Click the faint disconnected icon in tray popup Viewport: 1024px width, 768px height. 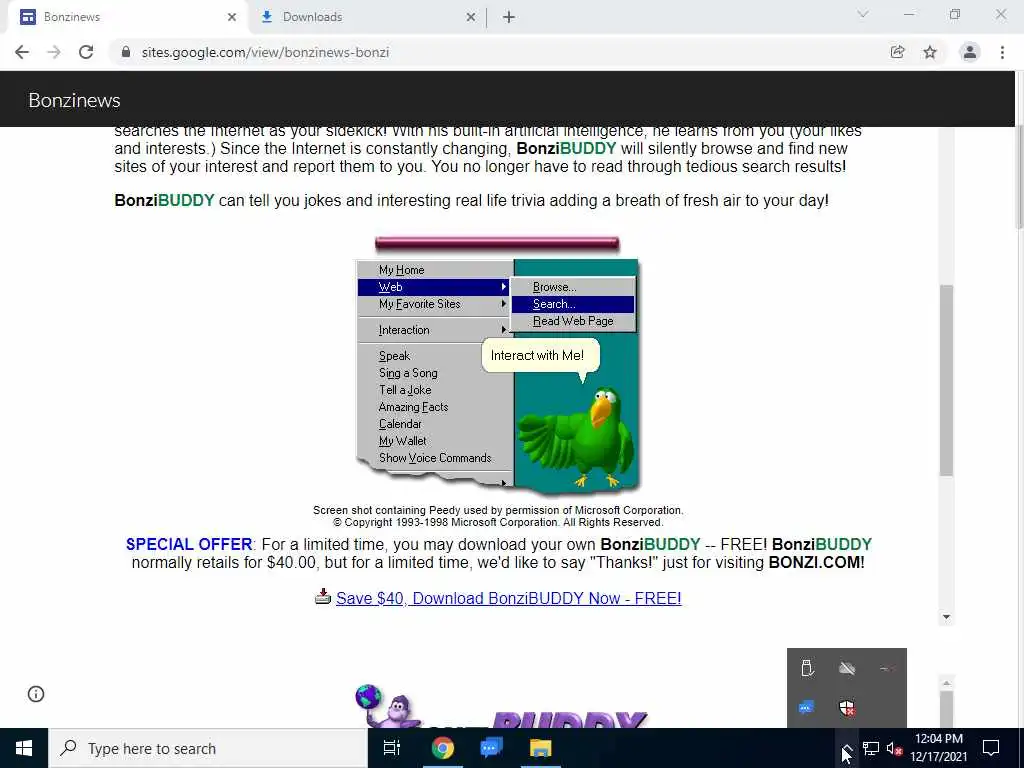point(887,668)
